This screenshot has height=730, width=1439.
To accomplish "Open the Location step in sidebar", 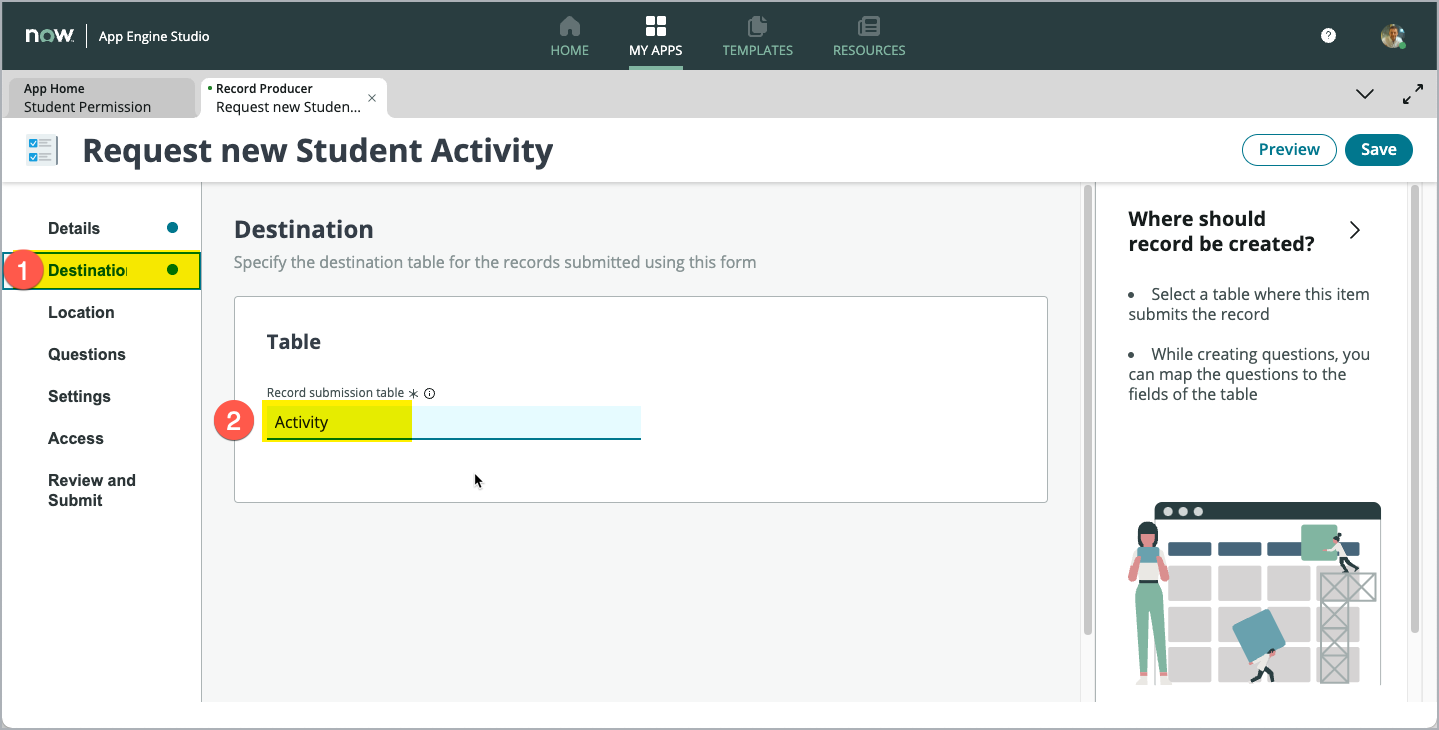I will (102, 312).
